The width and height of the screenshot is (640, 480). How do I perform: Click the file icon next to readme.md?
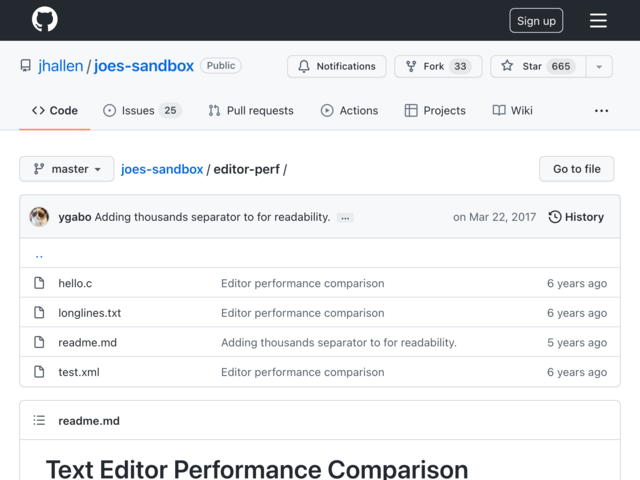39,342
